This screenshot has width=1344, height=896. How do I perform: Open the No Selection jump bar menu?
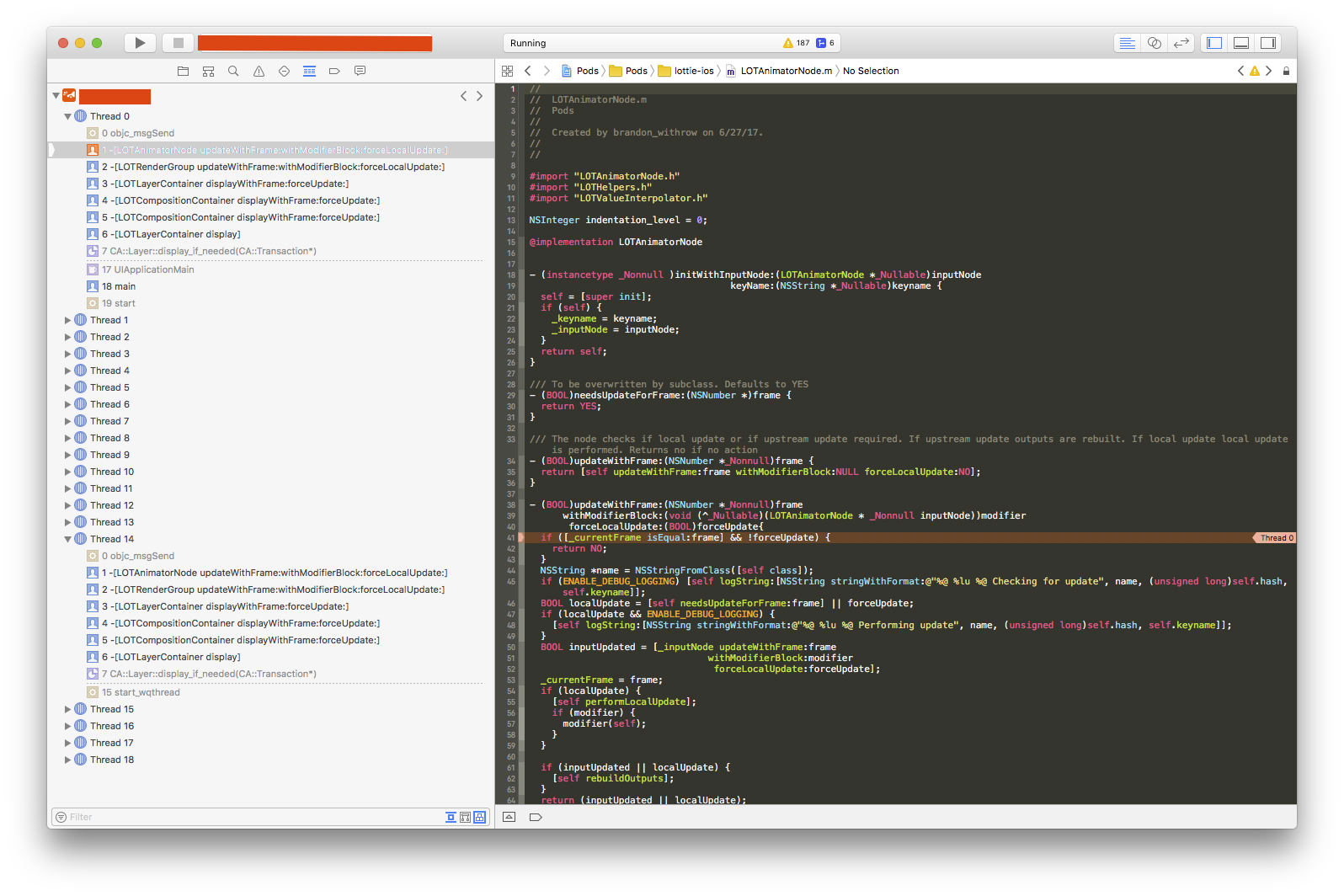point(871,72)
